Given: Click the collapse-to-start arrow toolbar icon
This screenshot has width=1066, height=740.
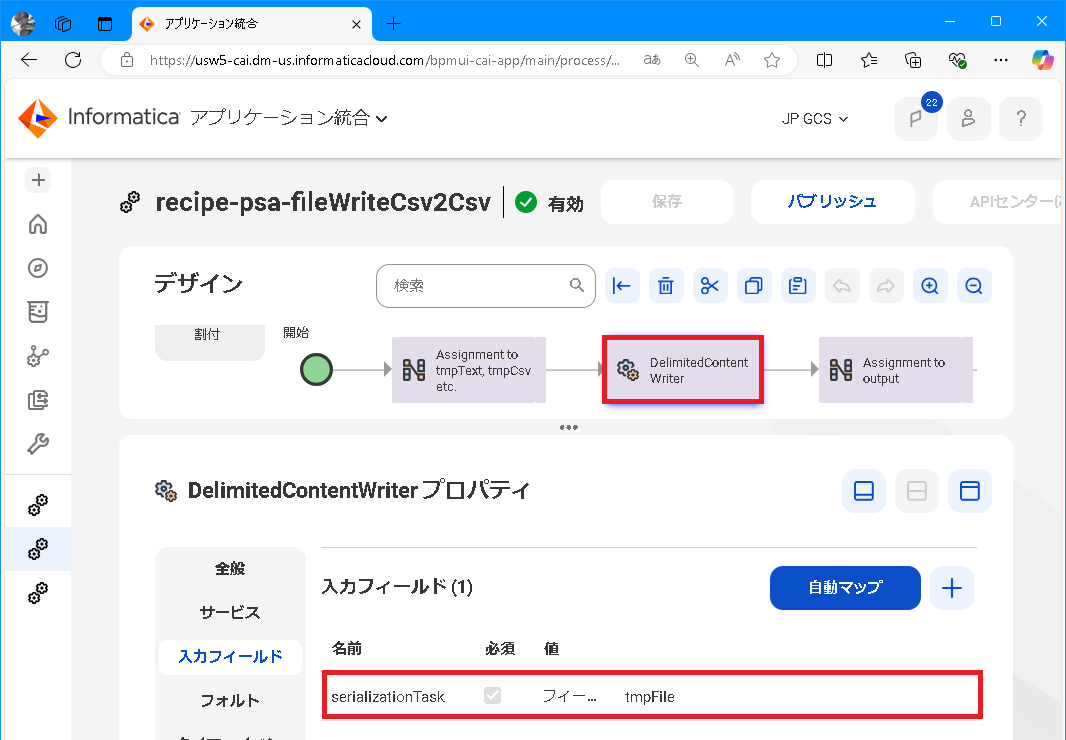Looking at the screenshot, I should (621, 286).
